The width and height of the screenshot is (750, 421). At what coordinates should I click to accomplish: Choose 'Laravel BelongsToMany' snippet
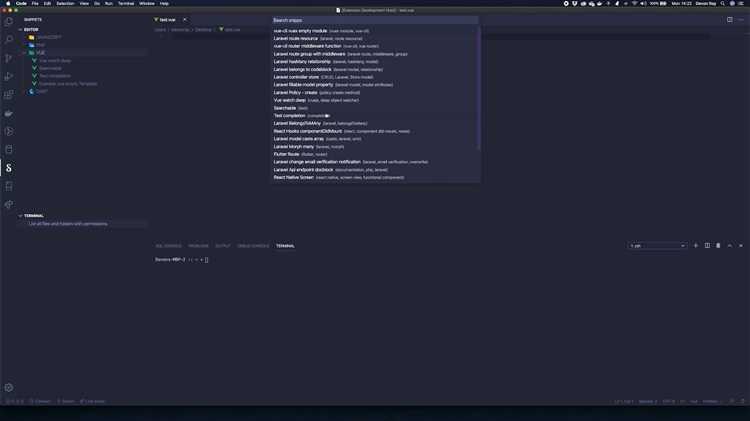375,123
